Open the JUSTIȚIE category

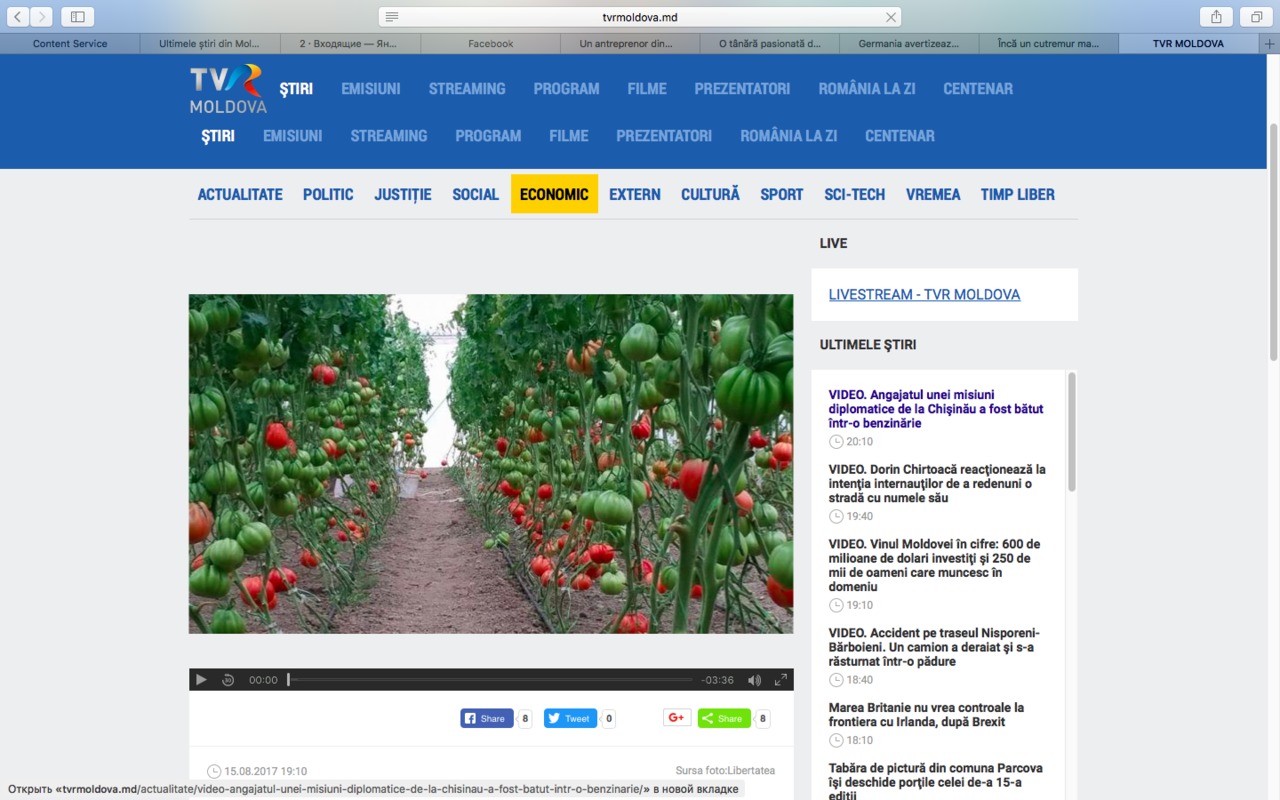pyautogui.click(x=403, y=194)
